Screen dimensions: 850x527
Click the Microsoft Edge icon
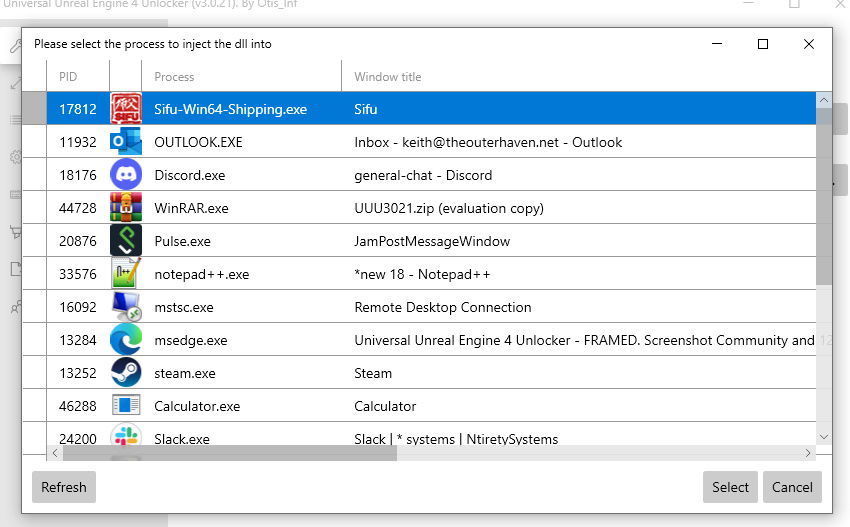pyautogui.click(x=126, y=340)
